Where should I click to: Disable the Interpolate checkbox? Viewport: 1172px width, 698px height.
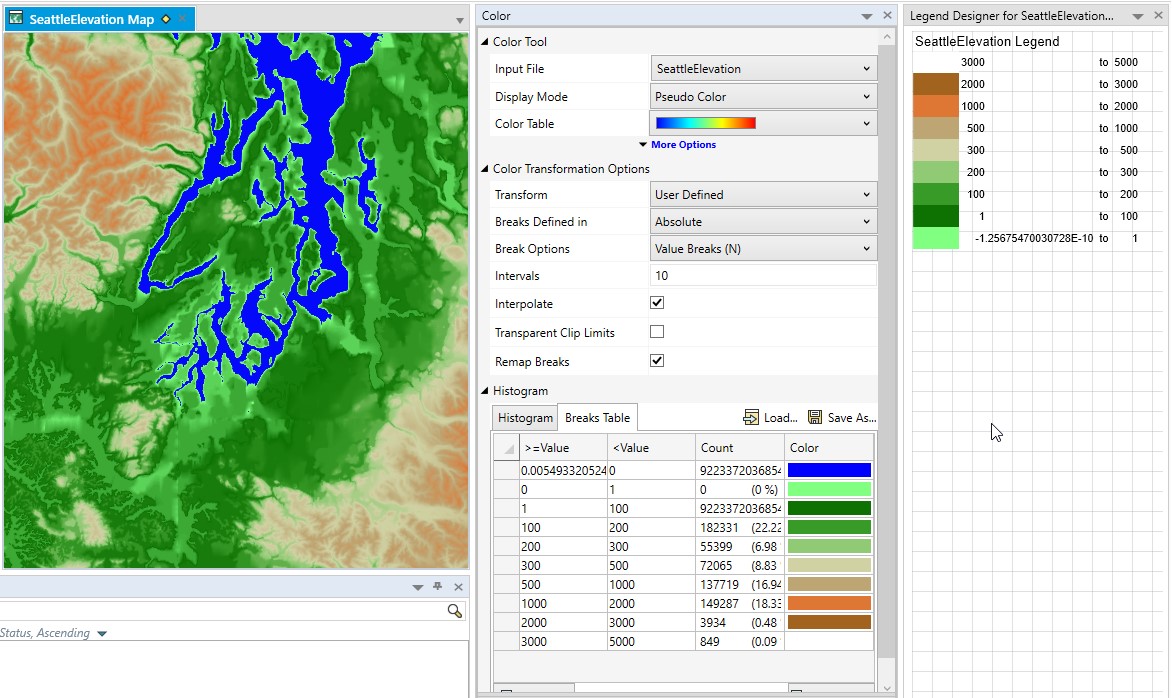pos(657,303)
